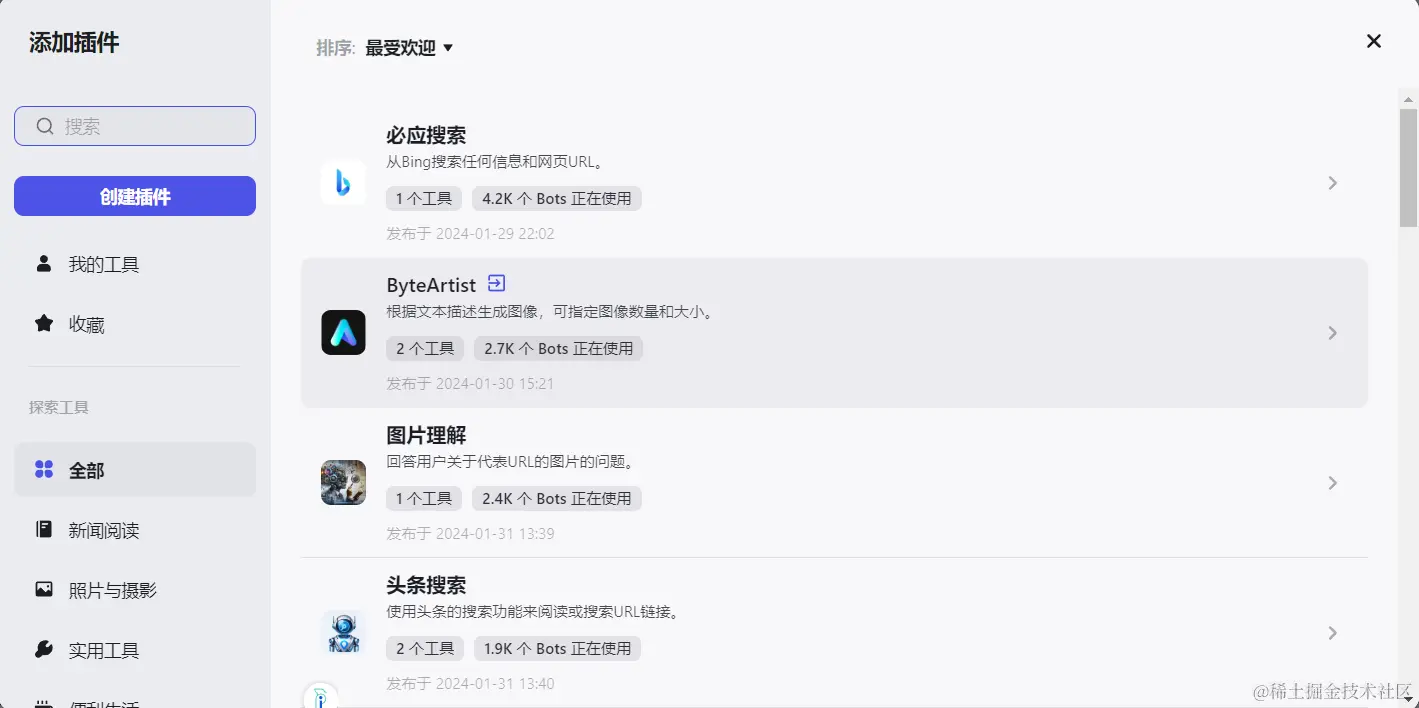Viewport: 1419px width, 708px height.
Task: Open ByteArtist via the link-arrow icon
Action: [496, 284]
